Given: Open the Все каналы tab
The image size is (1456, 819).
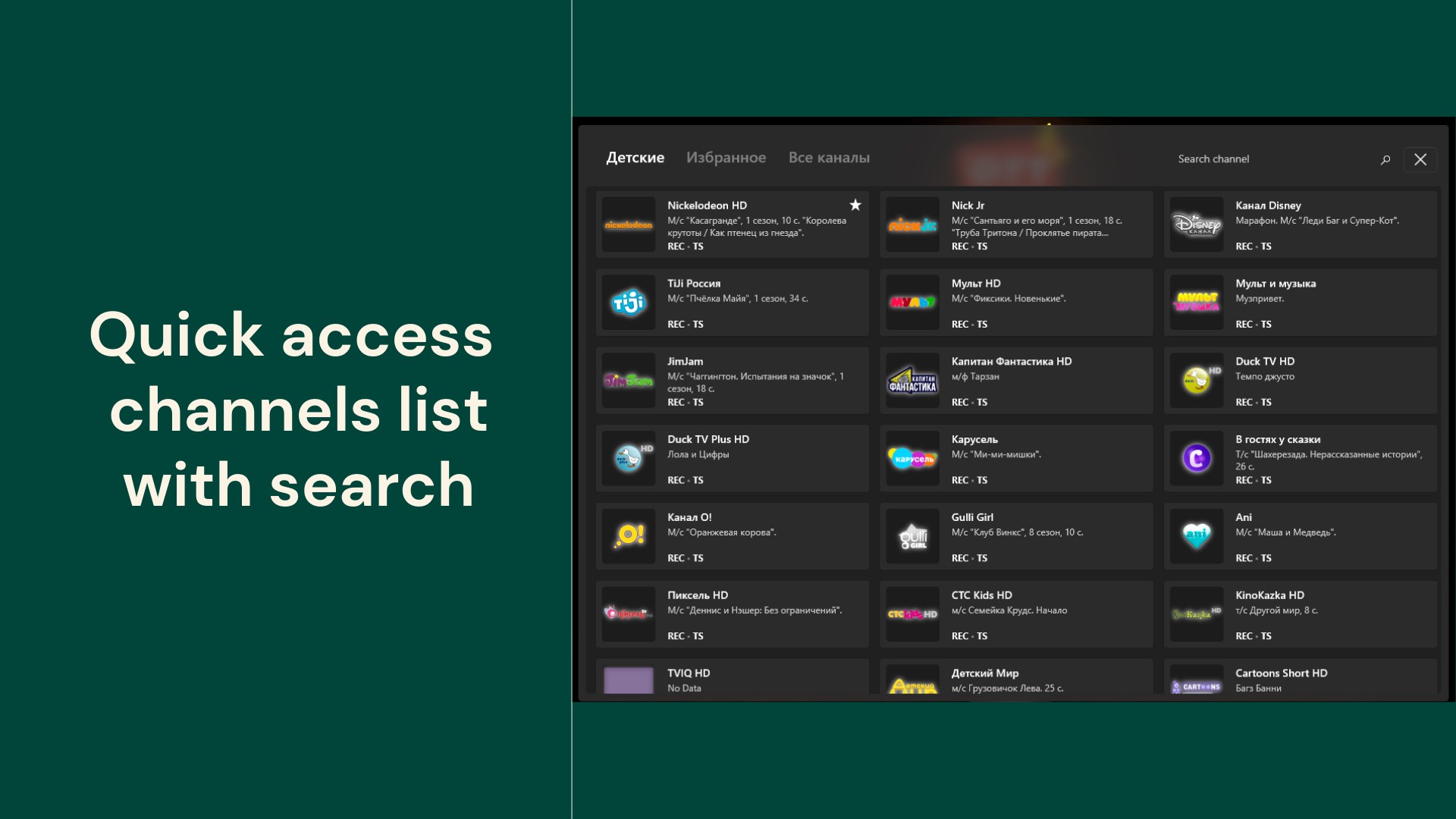Looking at the screenshot, I should [829, 158].
